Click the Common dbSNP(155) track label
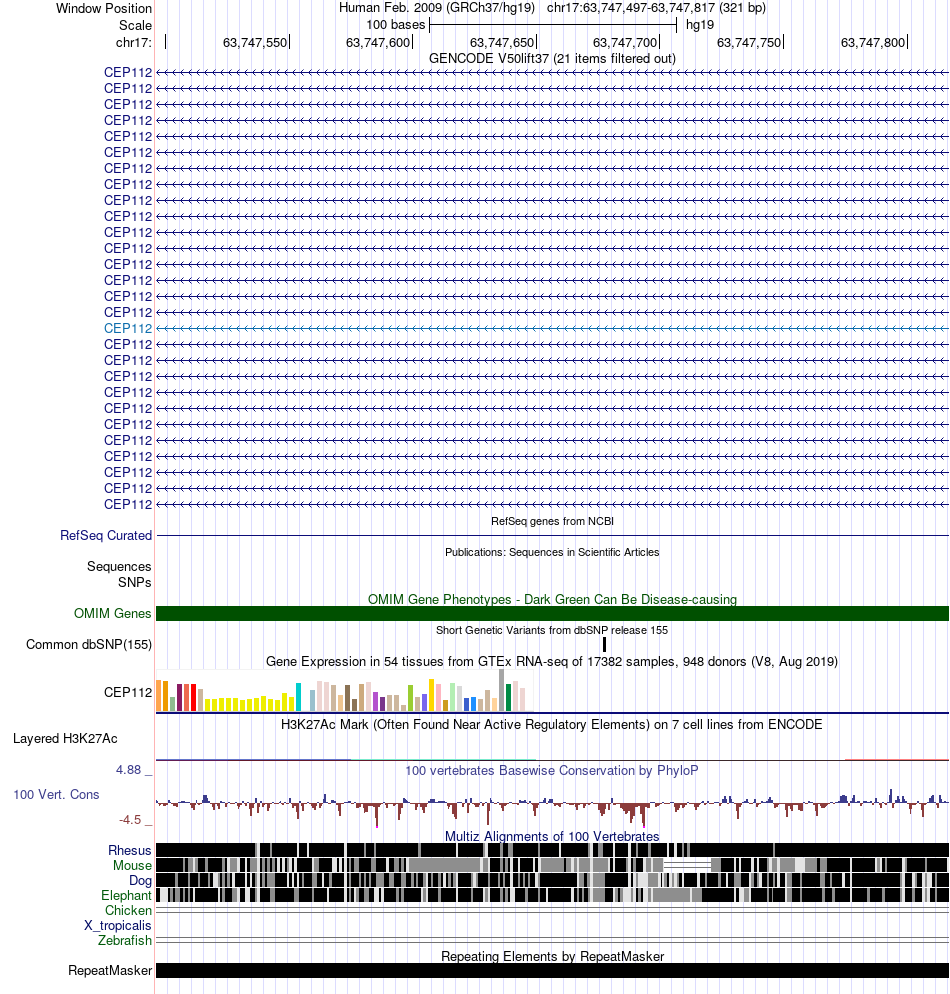Viewport: 950px width, 994px height. (89, 645)
